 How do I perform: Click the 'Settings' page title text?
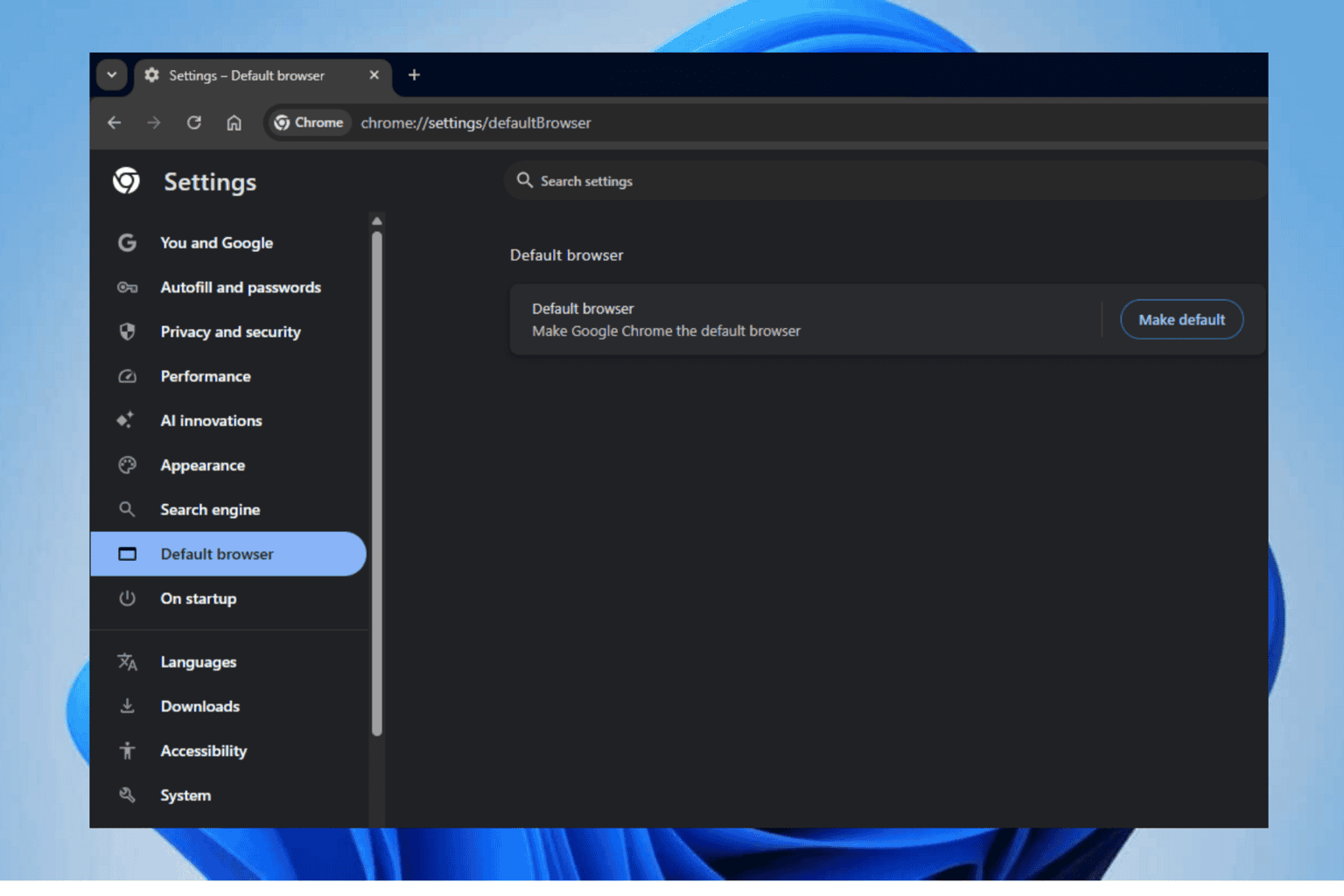pos(210,182)
